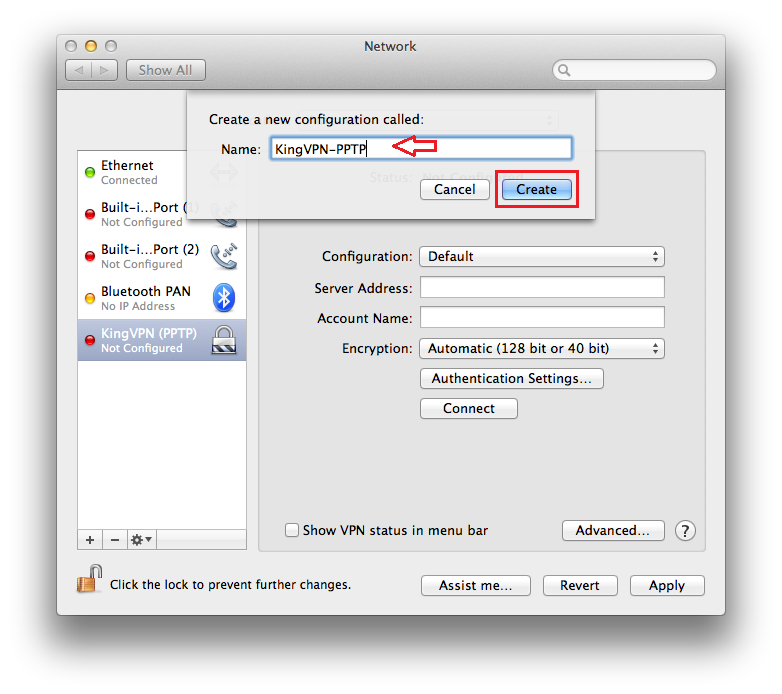Click the configuration Name field
The height and width of the screenshot is (694, 782).
click(421, 149)
